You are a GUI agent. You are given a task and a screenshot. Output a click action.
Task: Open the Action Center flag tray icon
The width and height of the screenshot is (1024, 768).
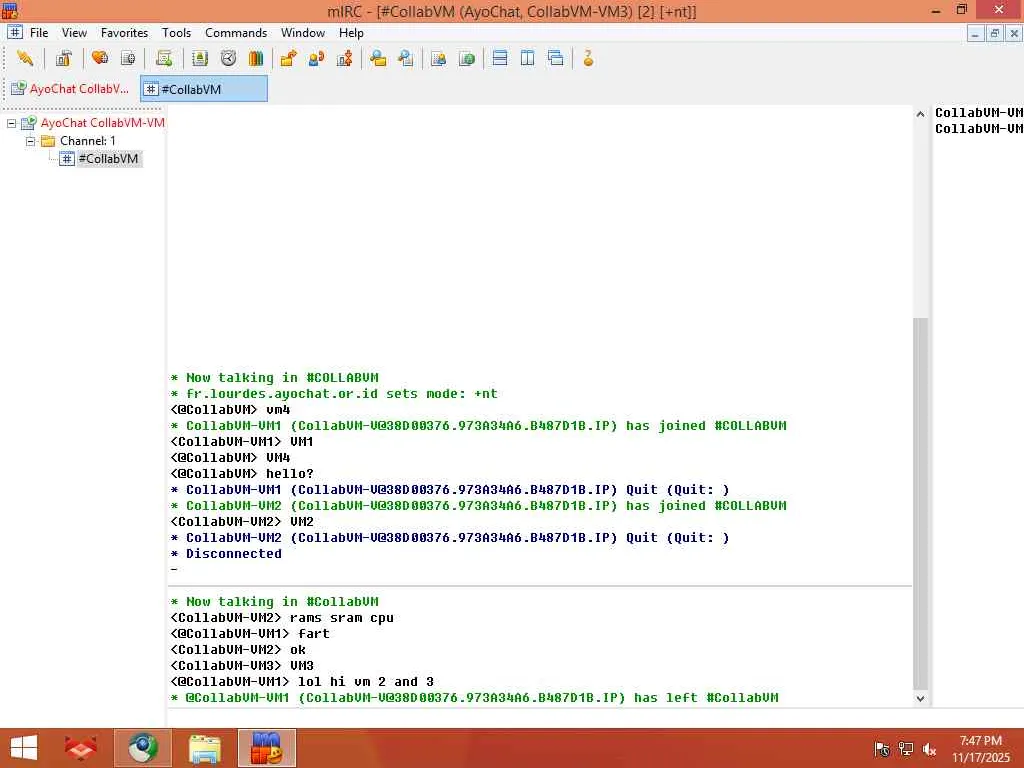pyautogui.click(x=882, y=750)
